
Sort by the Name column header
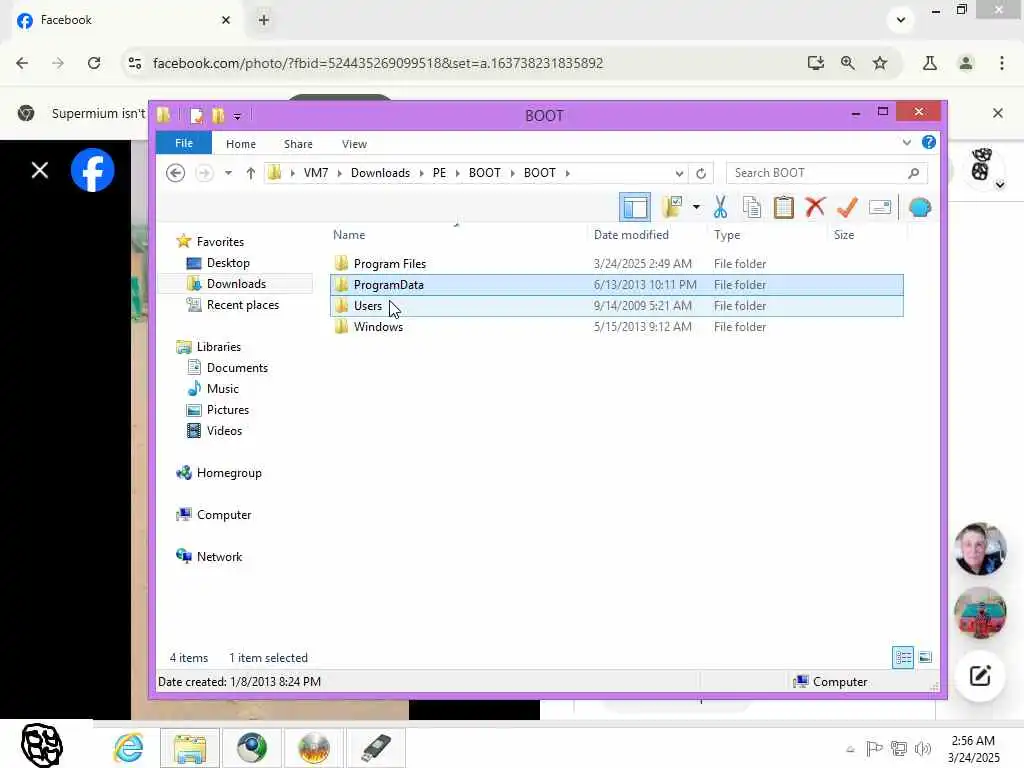coord(349,234)
